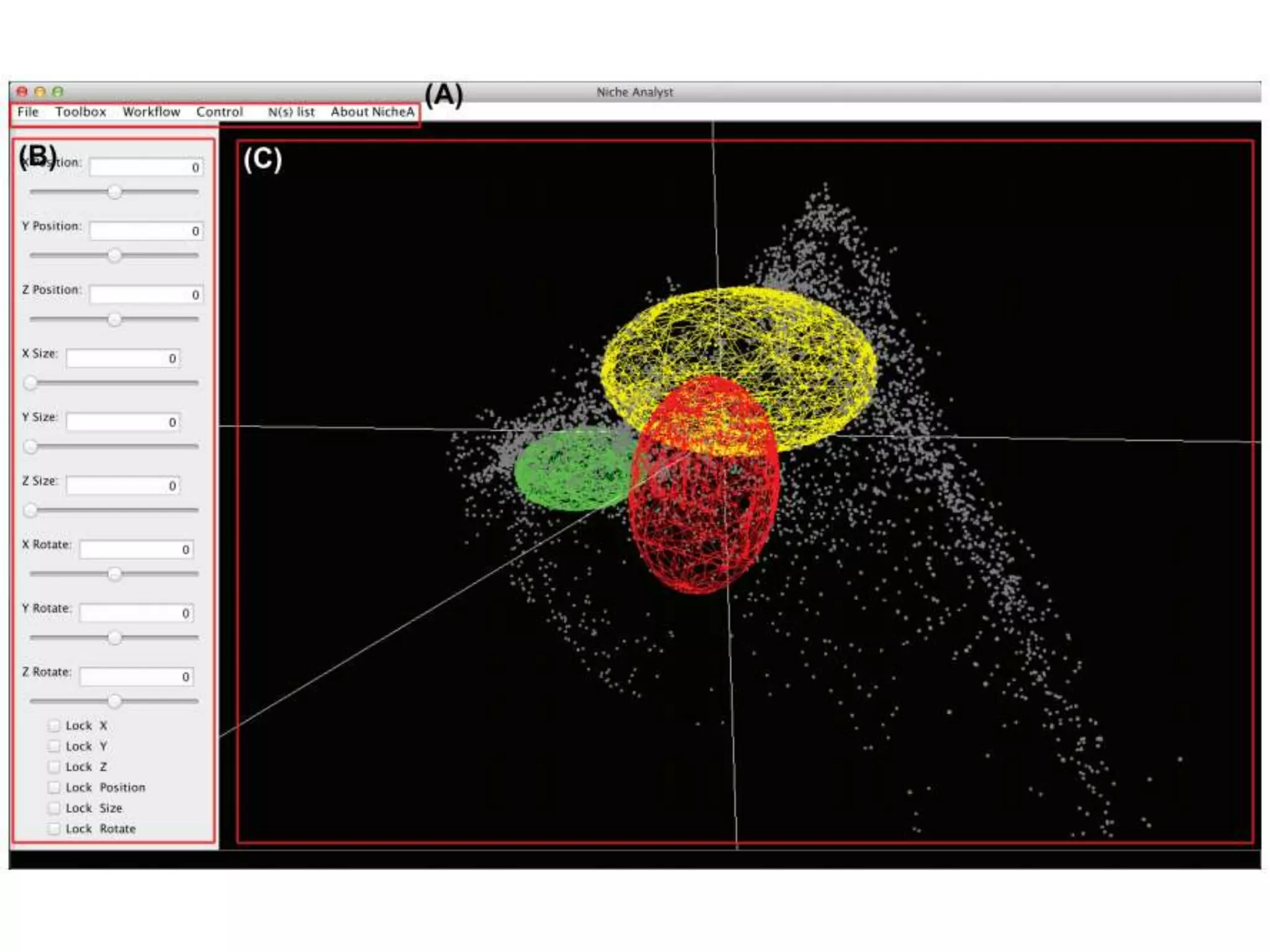Click the X Size value field
Viewport: 1270px width, 952px height.
pos(123,358)
